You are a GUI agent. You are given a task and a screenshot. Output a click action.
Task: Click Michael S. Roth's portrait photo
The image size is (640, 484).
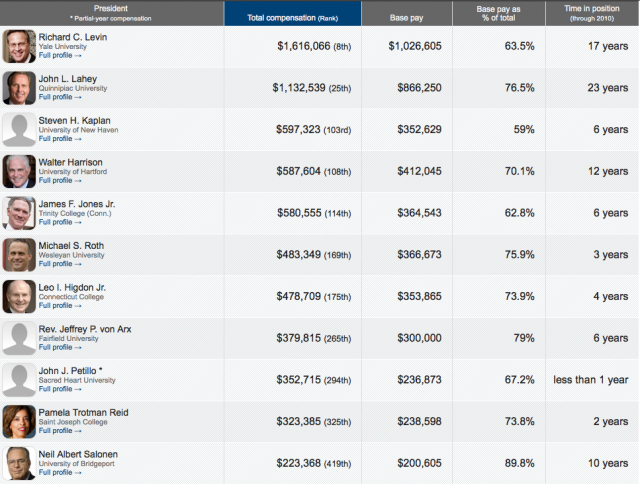19,255
